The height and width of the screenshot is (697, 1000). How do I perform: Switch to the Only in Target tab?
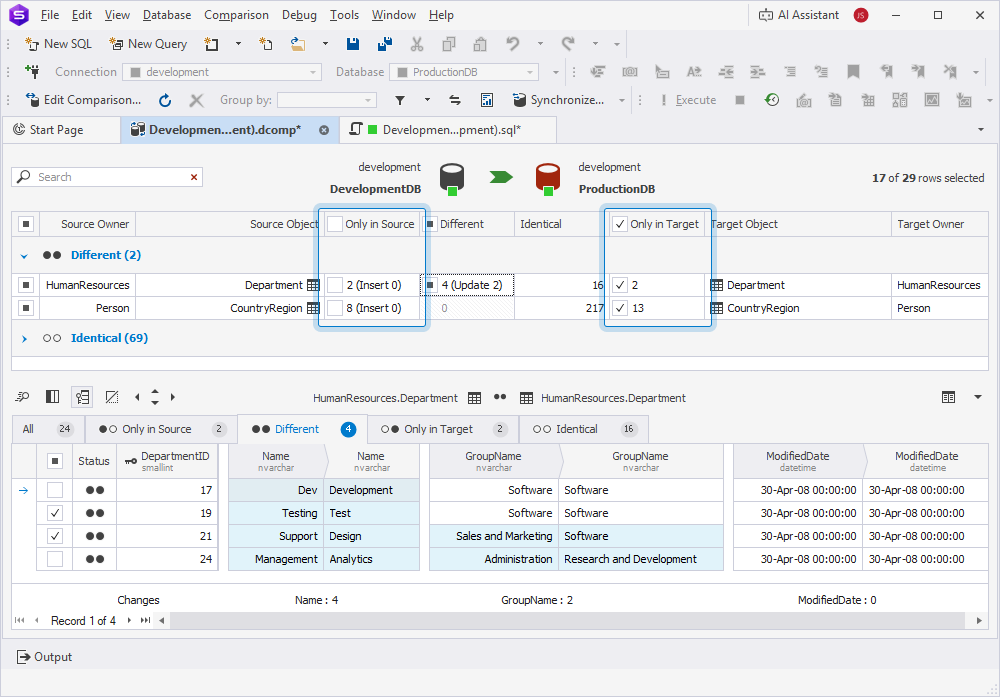438,429
